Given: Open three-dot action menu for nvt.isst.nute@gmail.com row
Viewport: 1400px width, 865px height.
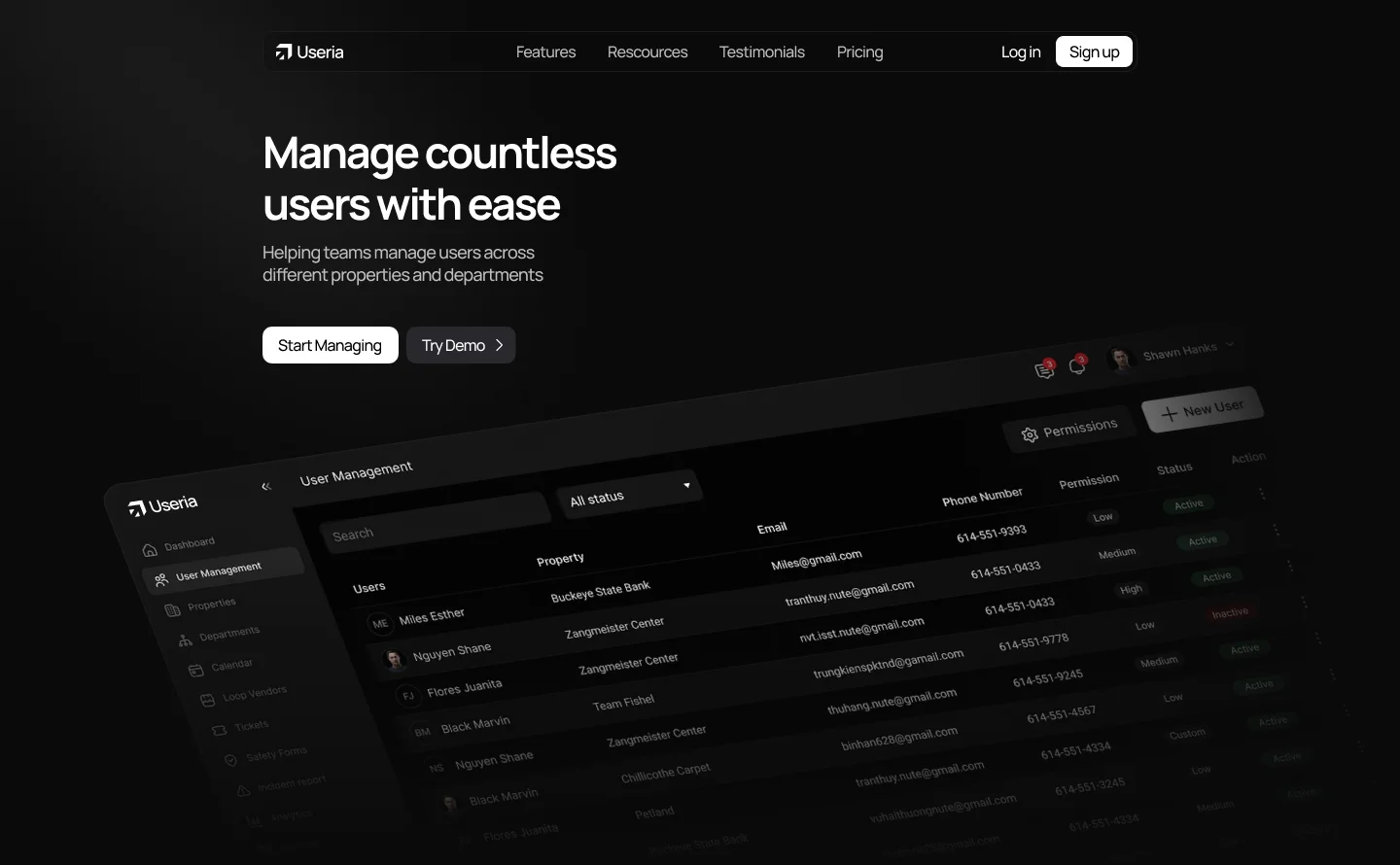Looking at the screenshot, I should pyautogui.click(x=1290, y=566).
